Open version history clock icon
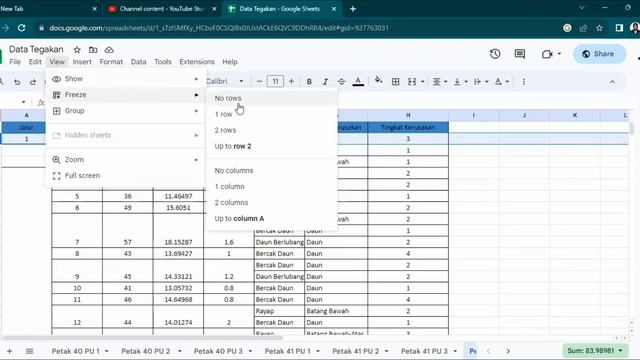Image resolution: width=640 pixels, height=360 pixels. pyautogui.click(x=495, y=54)
